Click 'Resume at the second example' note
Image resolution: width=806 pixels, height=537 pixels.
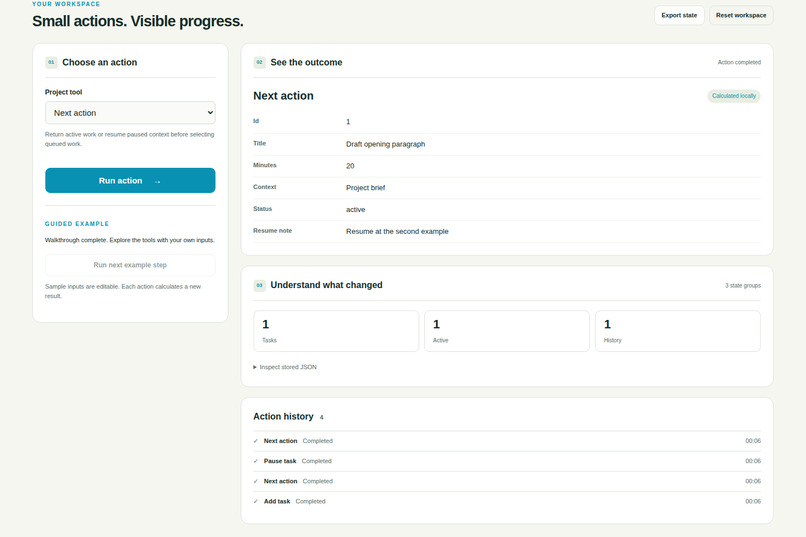click(x=397, y=232)
